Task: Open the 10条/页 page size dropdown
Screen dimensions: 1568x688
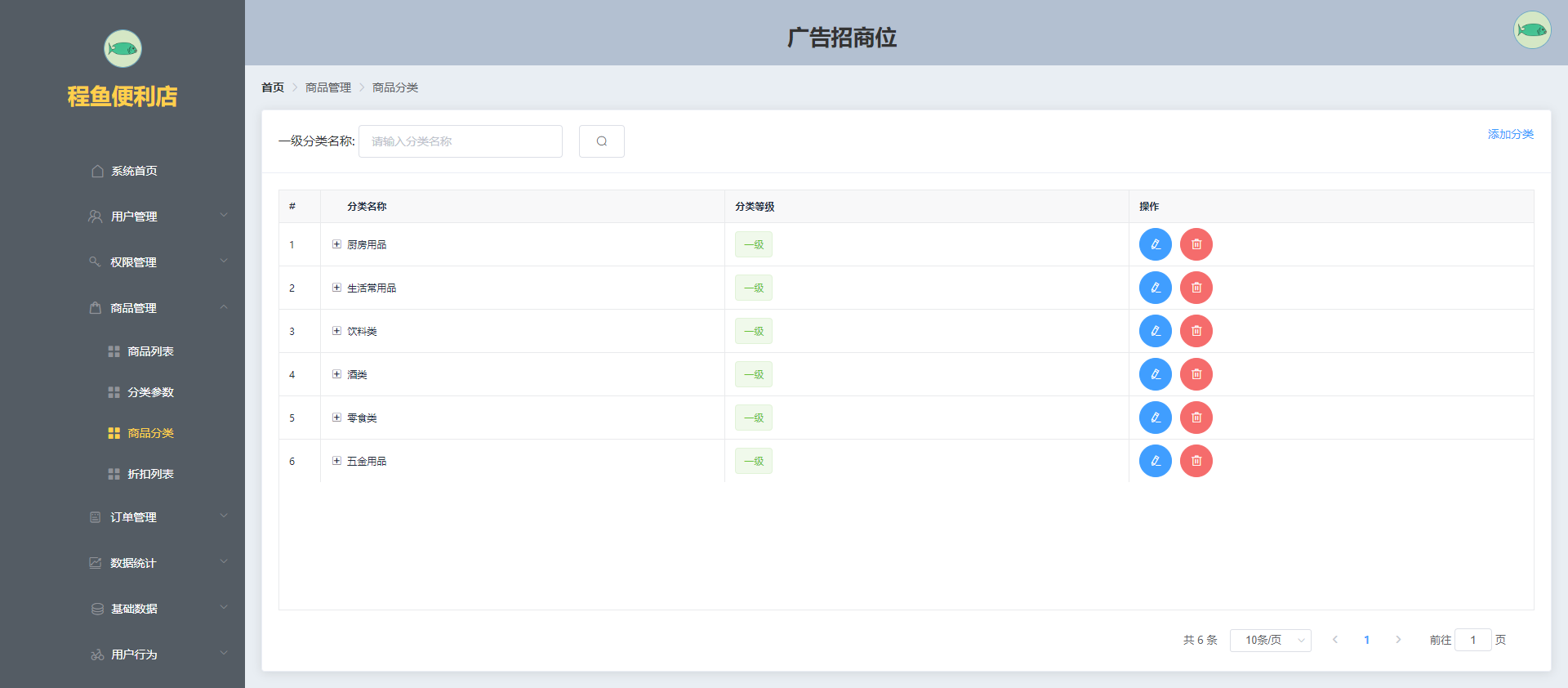Action: click(x=1271, y=640)
